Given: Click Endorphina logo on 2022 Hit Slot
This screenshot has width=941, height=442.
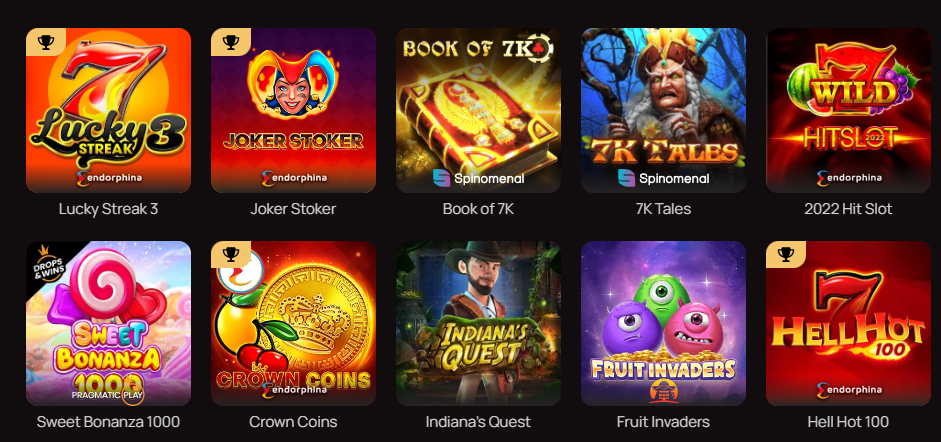Looking at the screenshot, I should (849, 178).
